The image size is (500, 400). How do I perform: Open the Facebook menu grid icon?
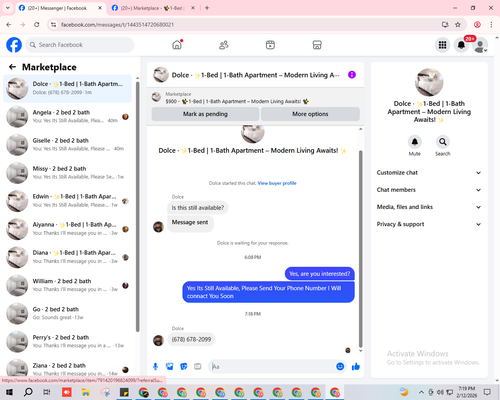point(443,45)
